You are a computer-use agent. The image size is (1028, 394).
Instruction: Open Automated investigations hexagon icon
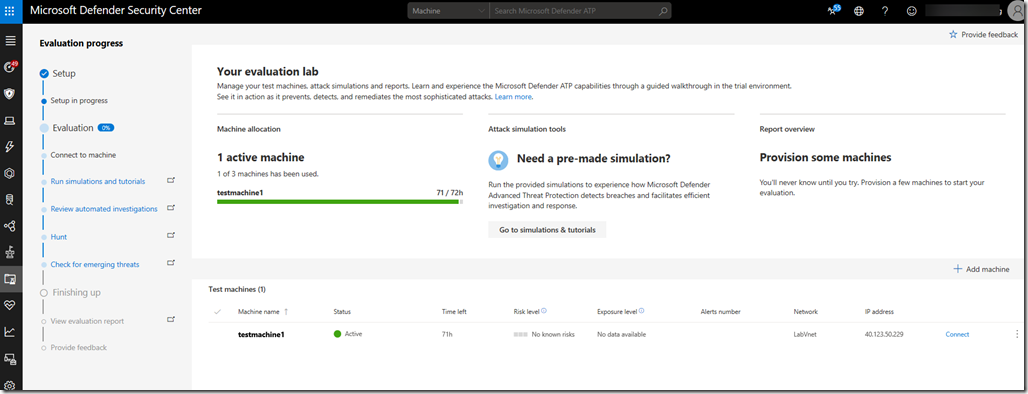click(10, 173)
